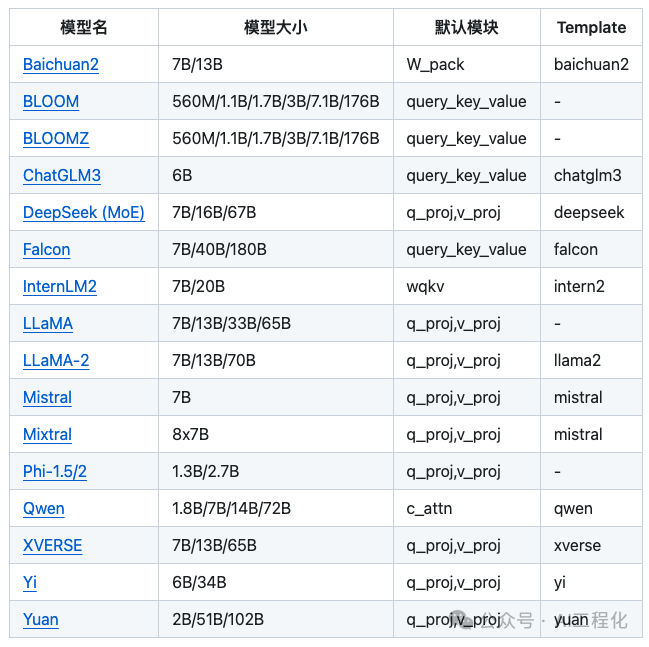The image size is (649, 647).
Task: Follow the Phi-1.5/2 link
Action: point(55,471)
